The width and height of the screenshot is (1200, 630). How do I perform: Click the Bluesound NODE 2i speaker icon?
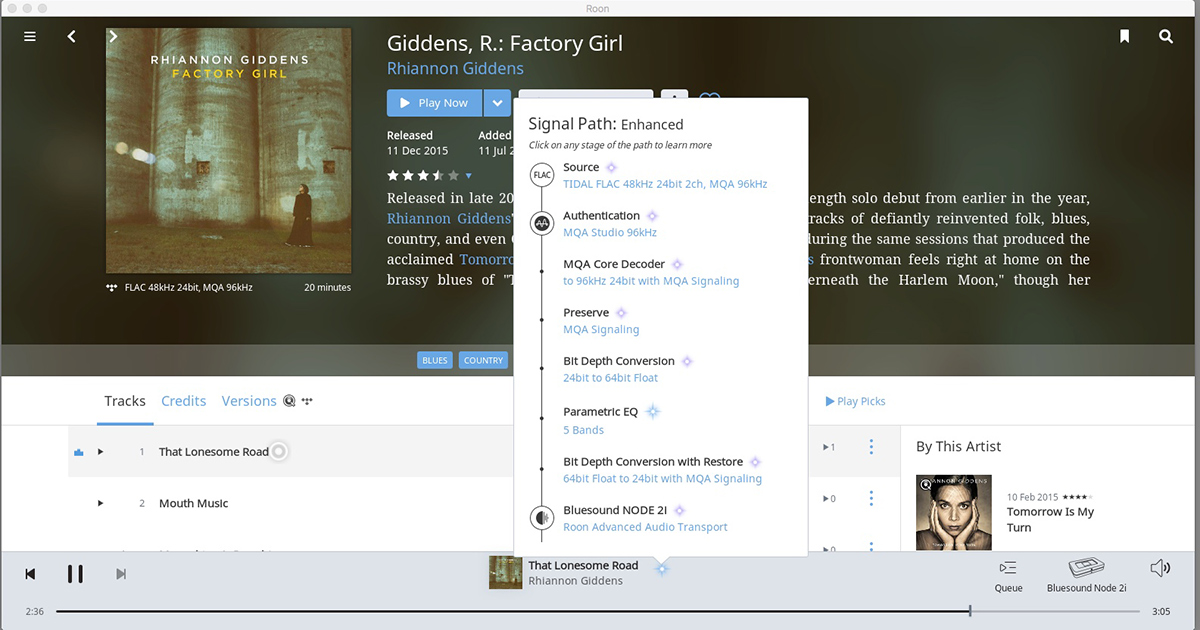(x=541, y=518)
